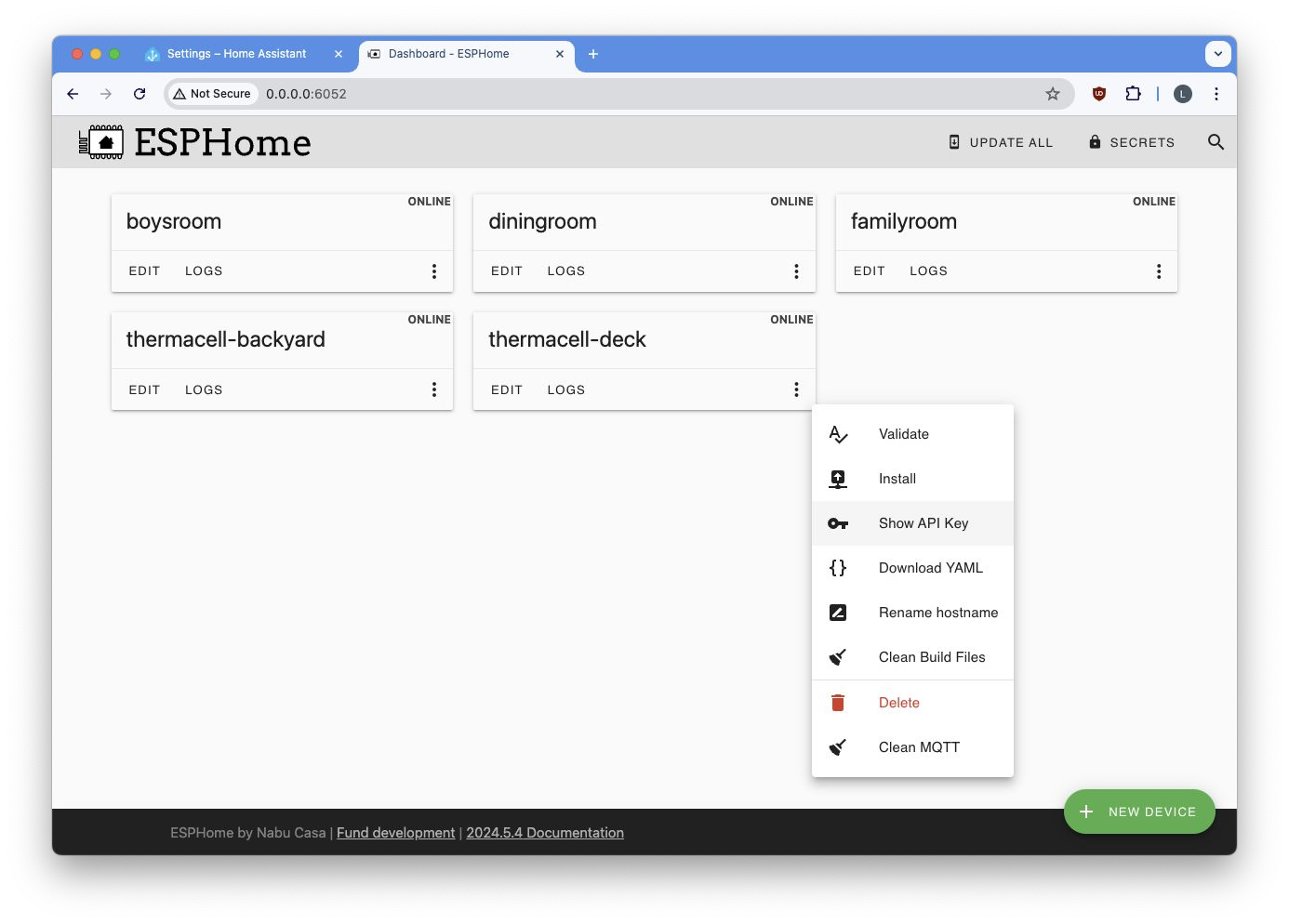Click the key icon for Show API Key
This screenshot has height=924, width=1289.
(x=838, y=523)
